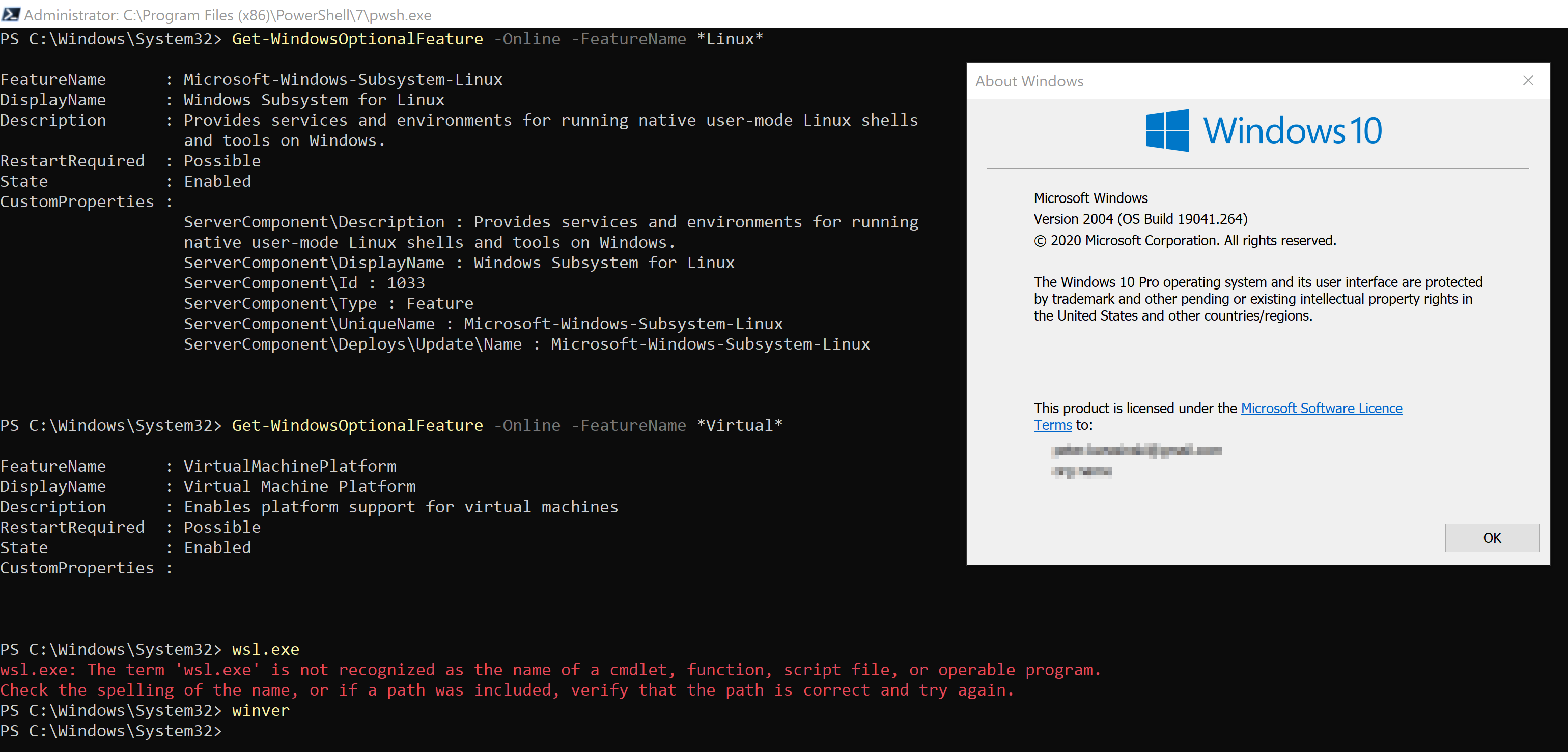1568x752 pixels.
Task: Click the Microsoft Windows label in the dialog
Action: (x=1089, y=198)
